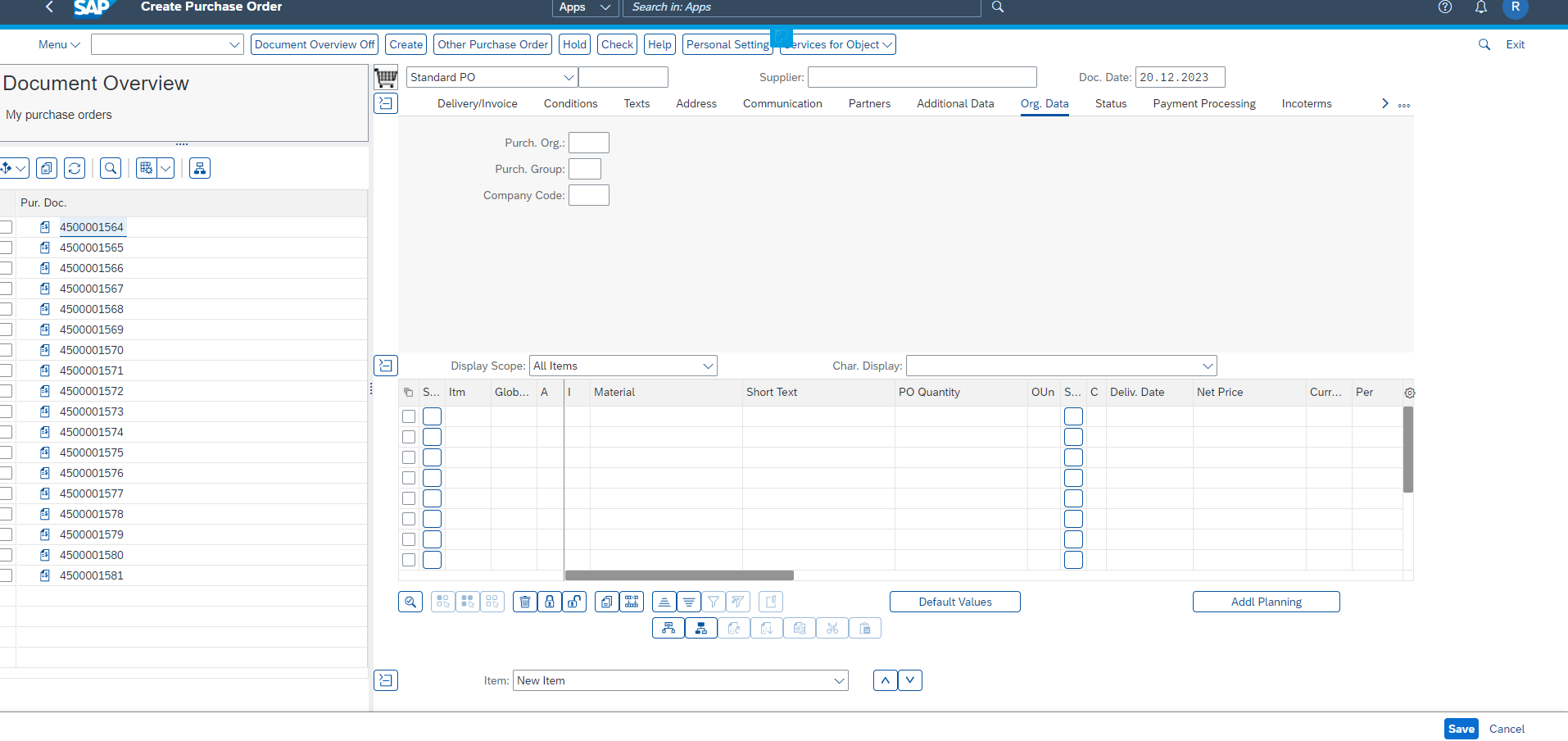Copy documents with the copy icon in overview toolbar
Image resolution: width=1568 pixels, height=741 pixels.
pos(47,168)
